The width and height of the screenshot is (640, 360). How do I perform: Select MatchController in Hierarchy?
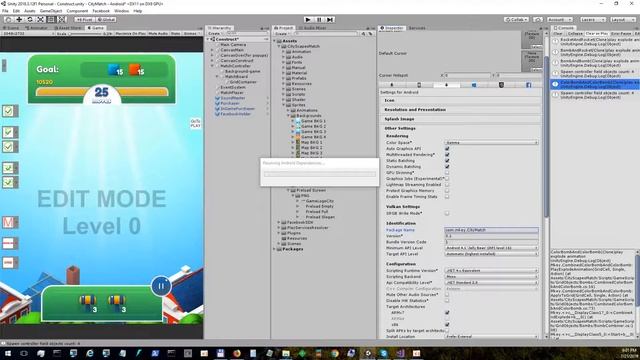[x=235, y=66]
